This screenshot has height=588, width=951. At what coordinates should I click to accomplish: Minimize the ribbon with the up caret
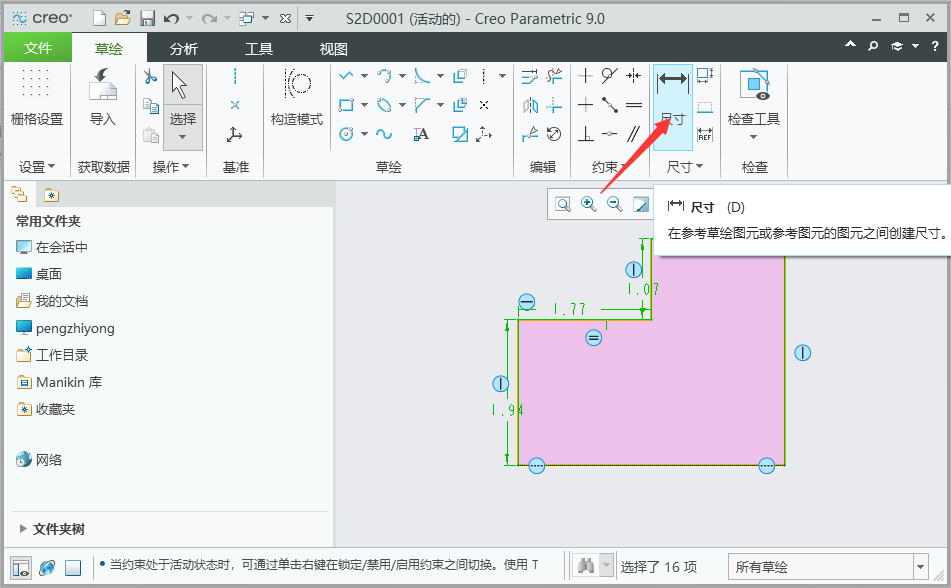[x=850, y=45]
